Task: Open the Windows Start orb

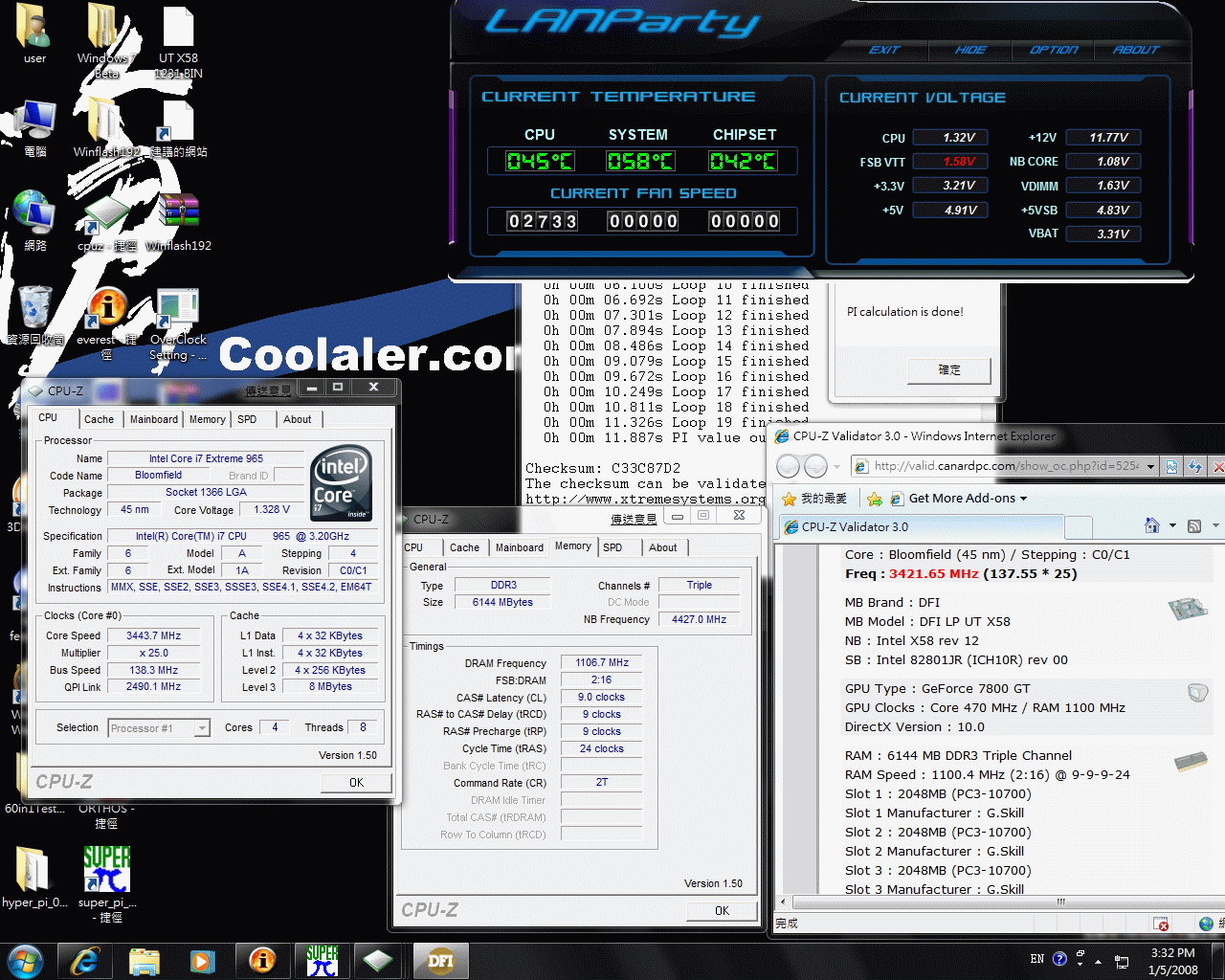Action: click(24, 961)
